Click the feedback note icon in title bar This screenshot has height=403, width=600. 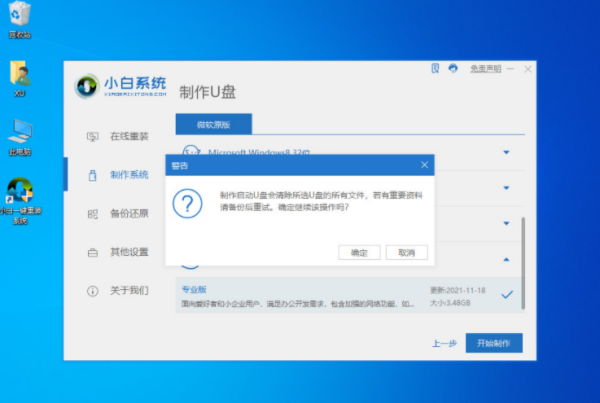[435, 69]
